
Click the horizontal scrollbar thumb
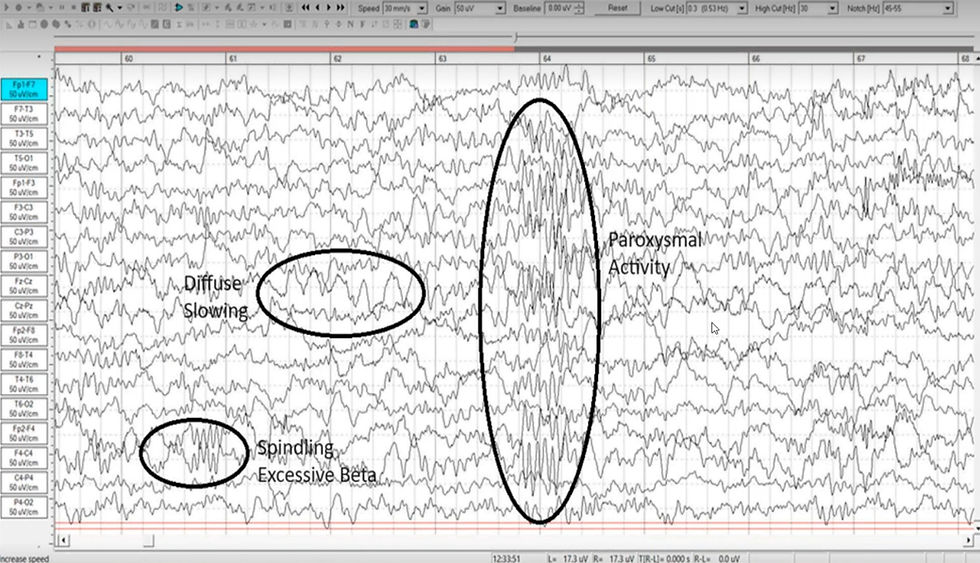click(x=148, y=540)
